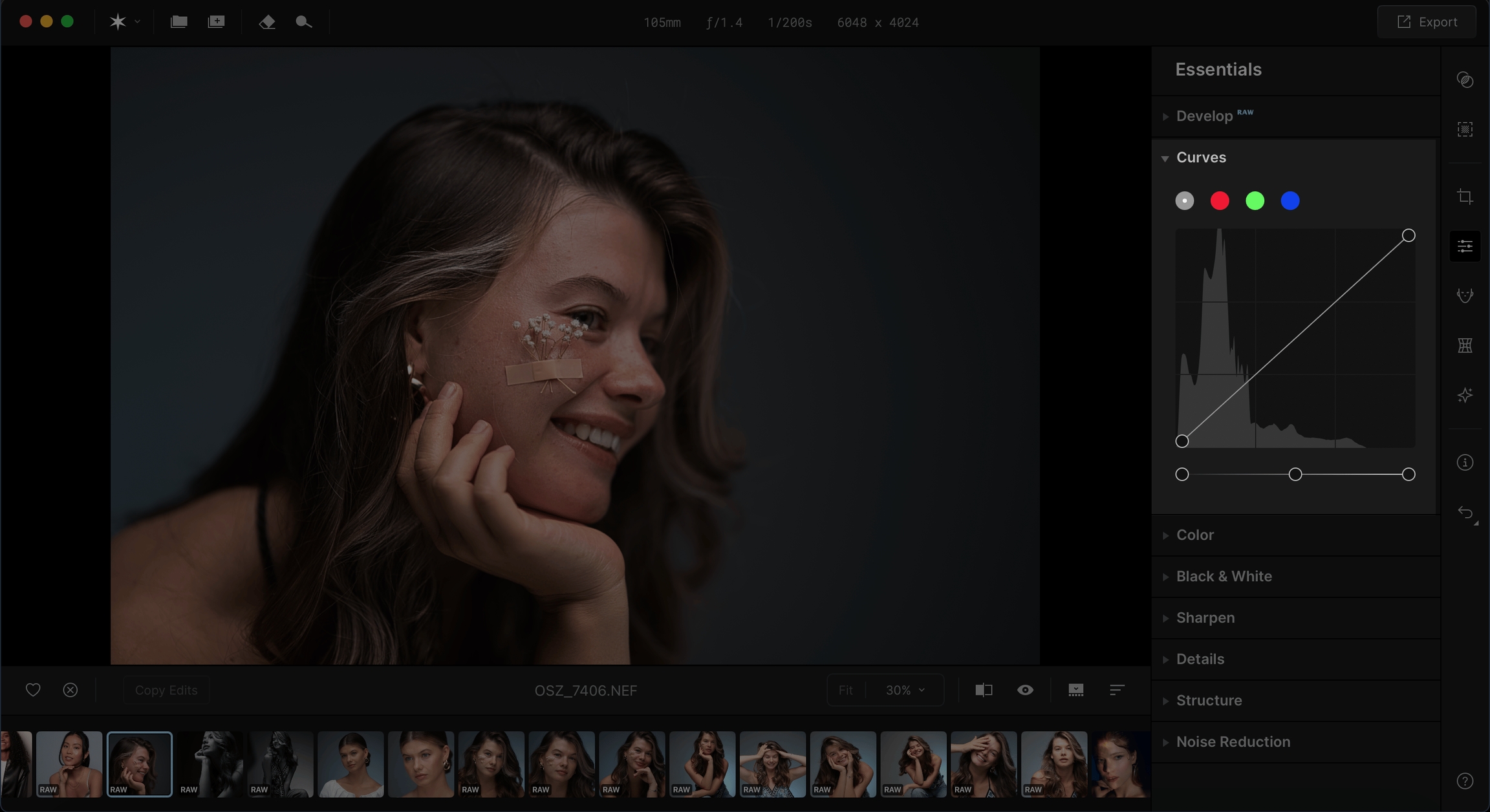Click the midtone handle on curves slider
Image resolution: width=1490 pixels, height=812 pixels.
tap(1295, 475)
